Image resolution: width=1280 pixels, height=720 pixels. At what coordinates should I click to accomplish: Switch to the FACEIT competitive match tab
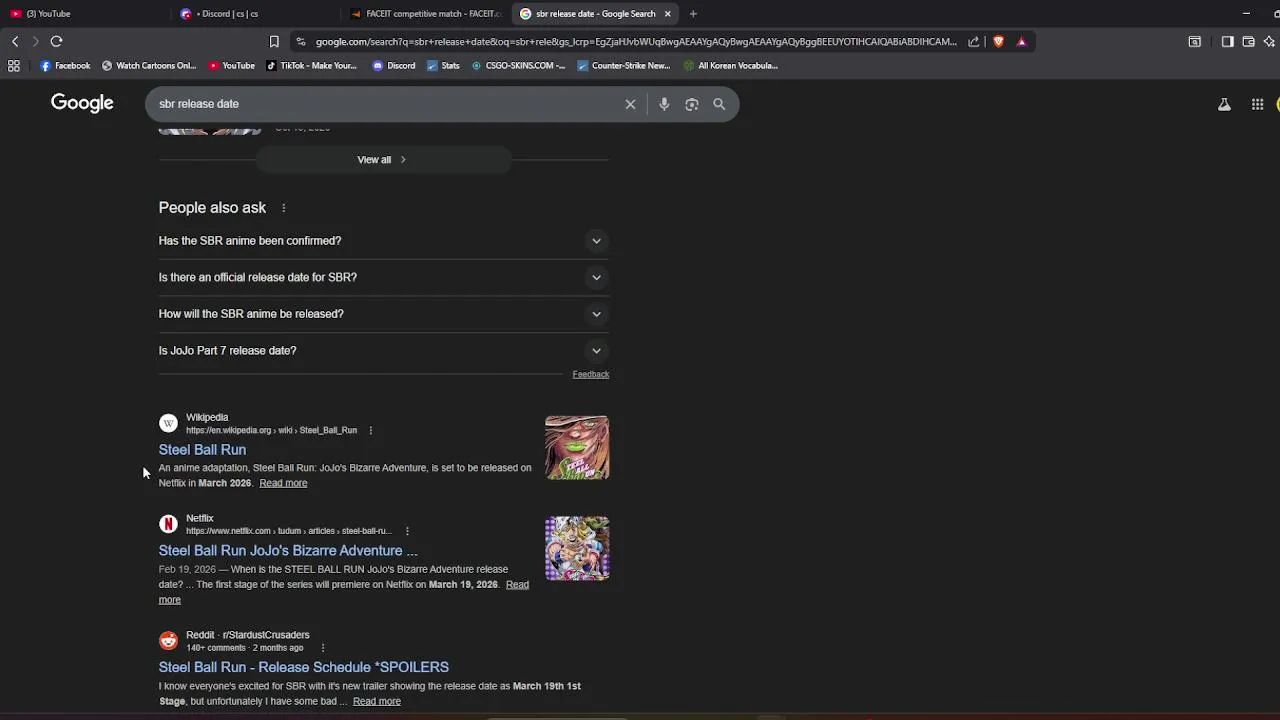coord(425,13)
